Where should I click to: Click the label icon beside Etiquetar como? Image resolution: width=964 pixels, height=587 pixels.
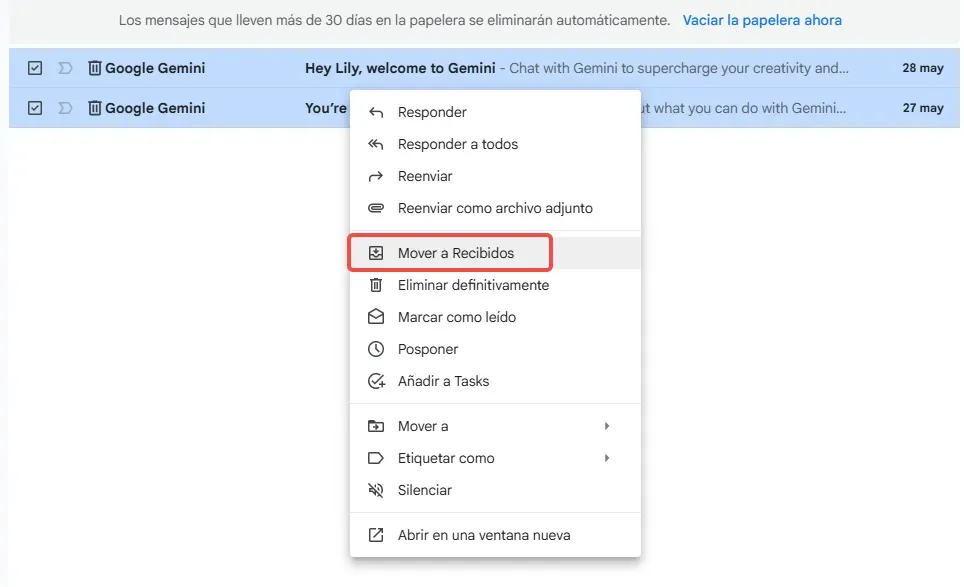pyautogui.click(x=376, y=458)
